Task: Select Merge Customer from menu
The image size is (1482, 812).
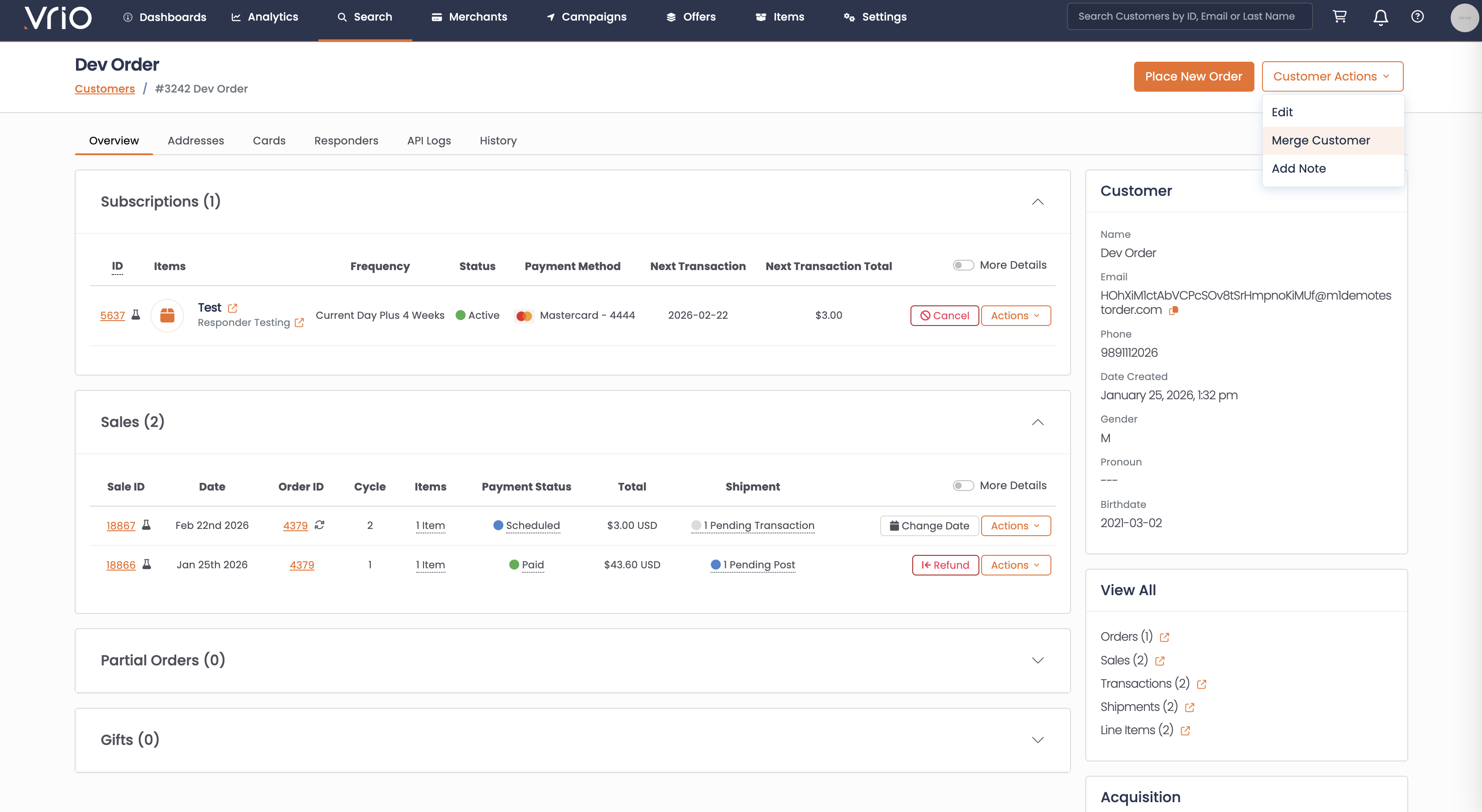Action: pos(1320,140)
